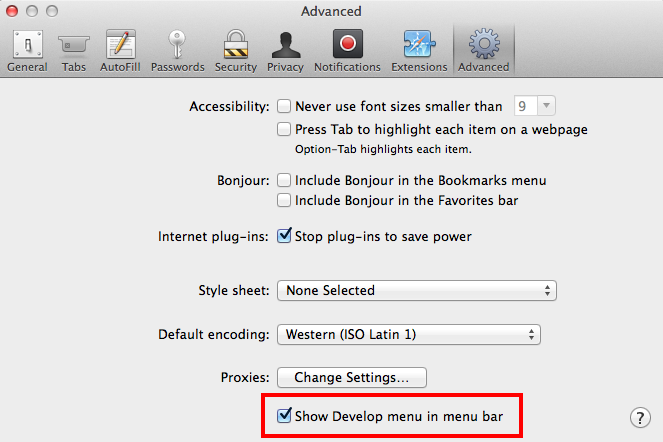
Task: Select the Passwords key icon
Action: click(177, 50)
